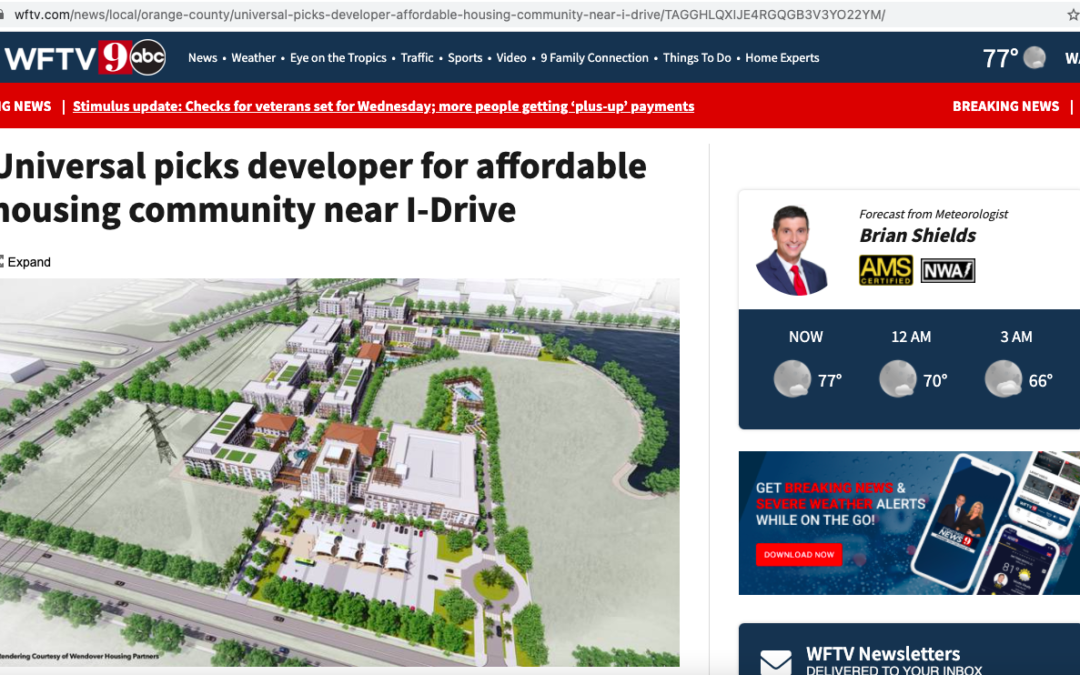Click the BREAKING NEWS label on the right

point(1006,106)
